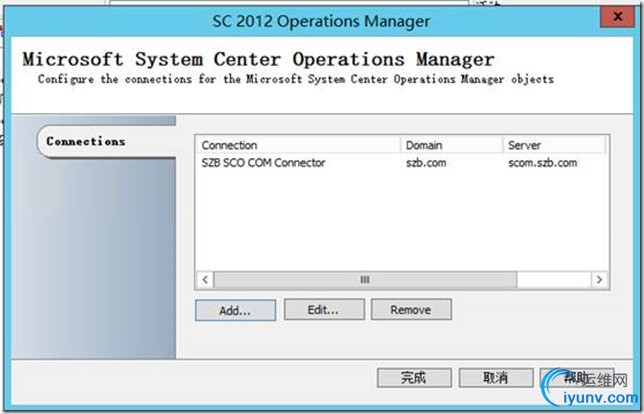This screenshot has height=414, width=644.
Task: Click the scom.szb.com server cell
Action: click(543, 163)
